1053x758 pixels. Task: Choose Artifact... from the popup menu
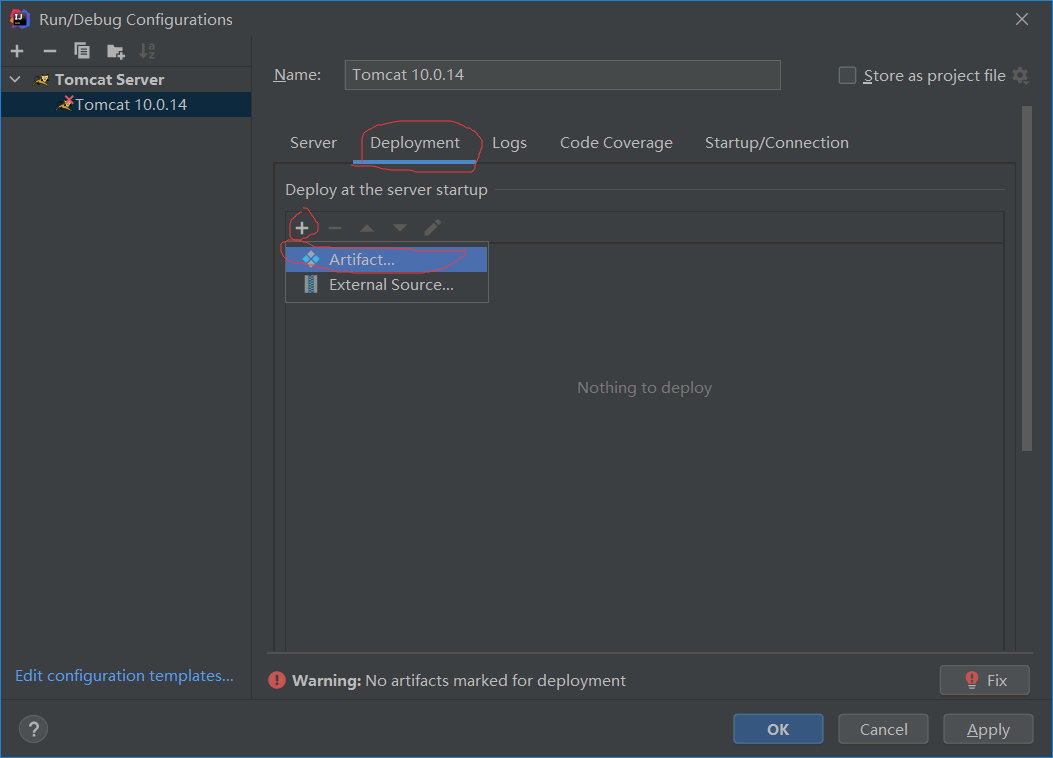[386, 259]
